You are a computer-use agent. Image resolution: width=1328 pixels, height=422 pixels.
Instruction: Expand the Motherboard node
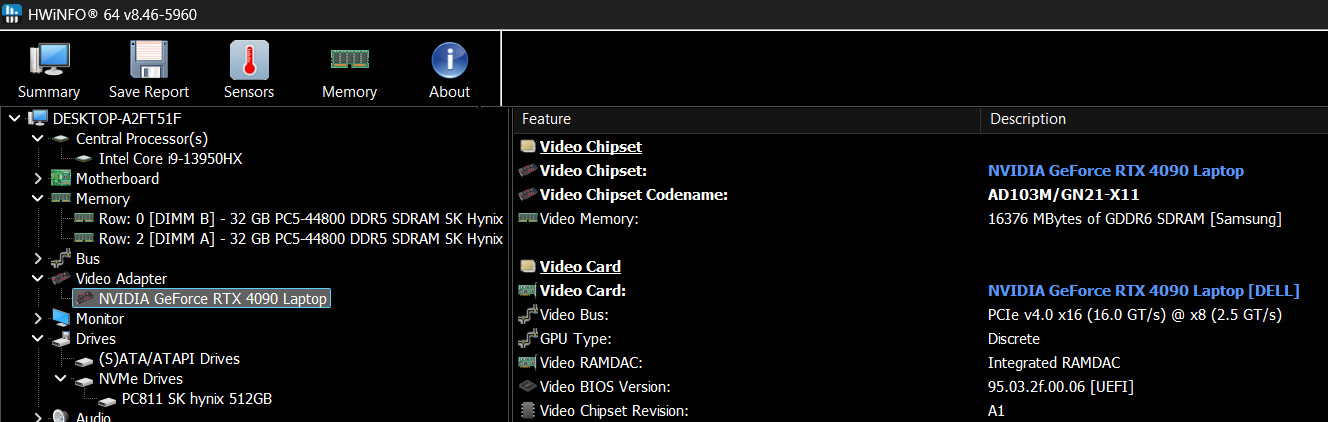[x=38, y=179]
